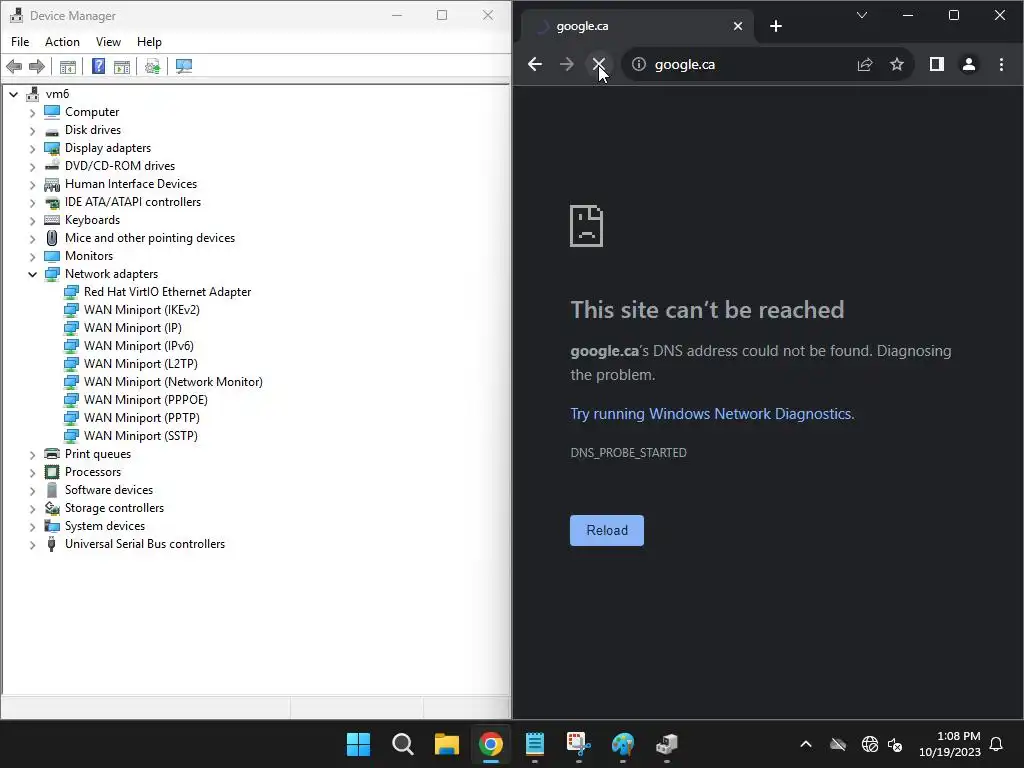The height and width of the screenshot is (768, 1024).
Task: Select the Software devices item
Action: pyautogui.click(x=108, y=490)
